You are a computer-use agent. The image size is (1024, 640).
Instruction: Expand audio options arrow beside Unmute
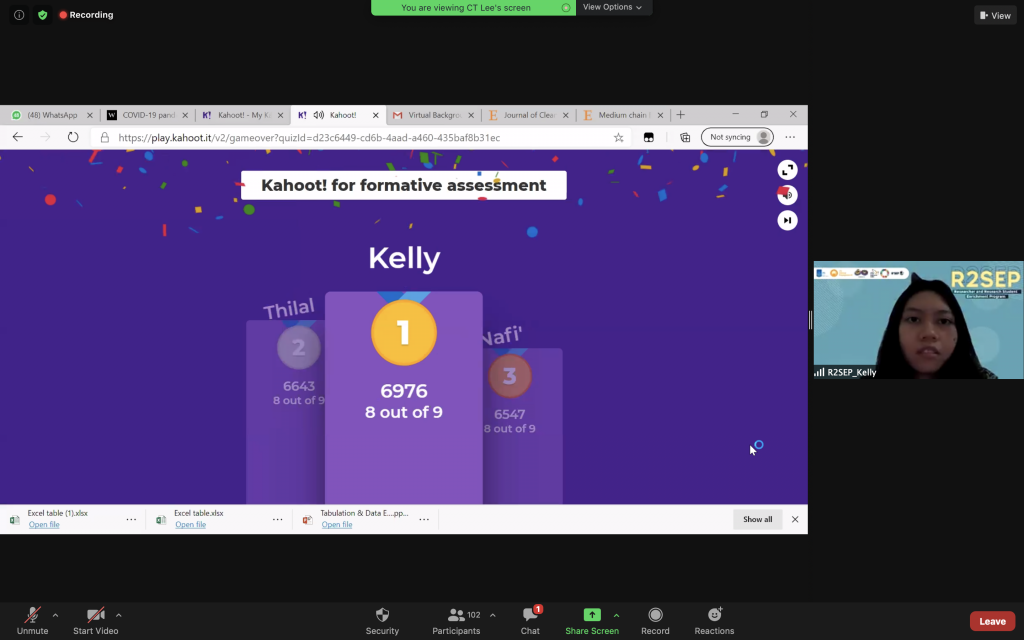pos(55,615)
